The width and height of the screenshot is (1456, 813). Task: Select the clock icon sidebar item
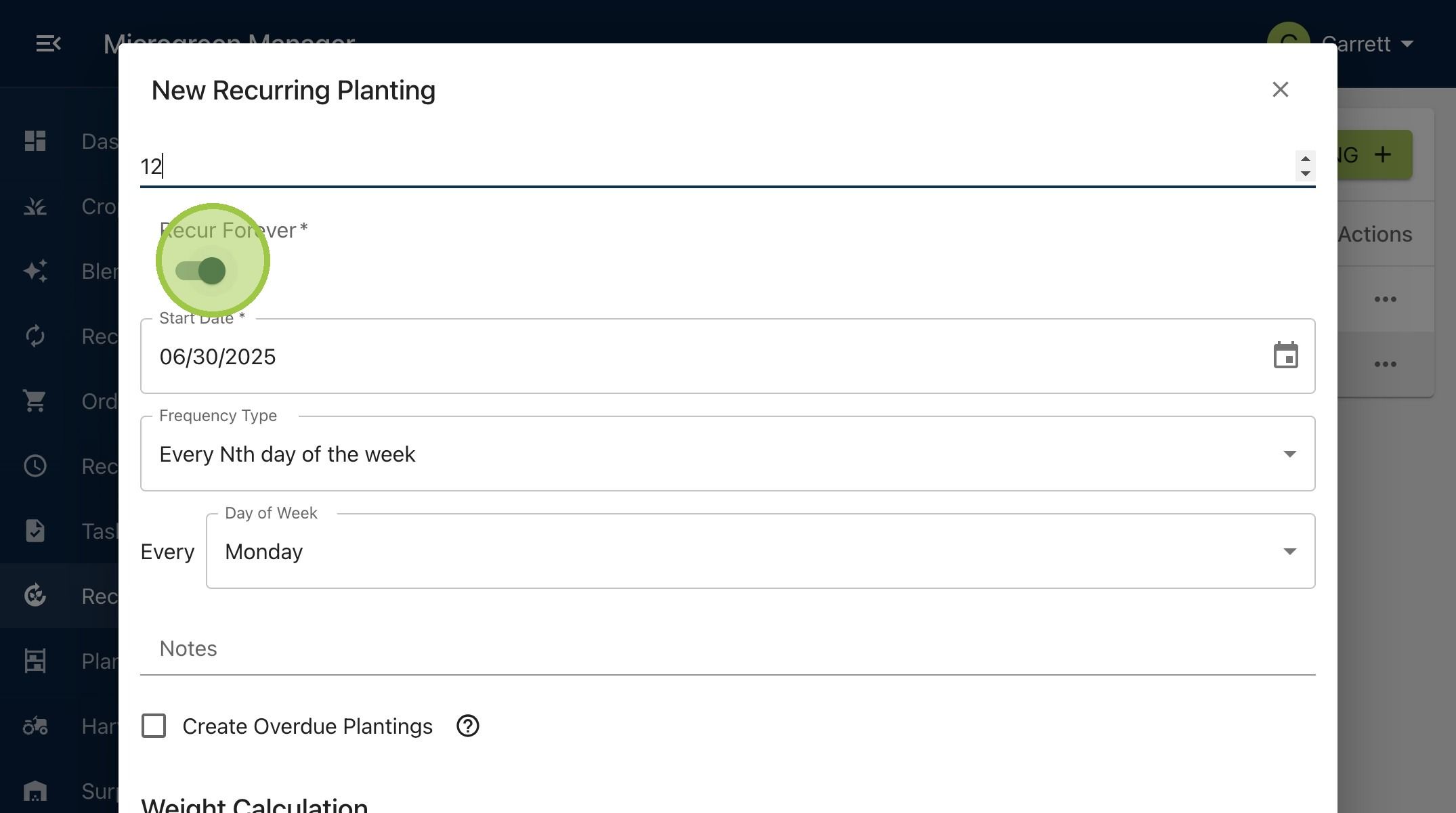coord(35,466)
